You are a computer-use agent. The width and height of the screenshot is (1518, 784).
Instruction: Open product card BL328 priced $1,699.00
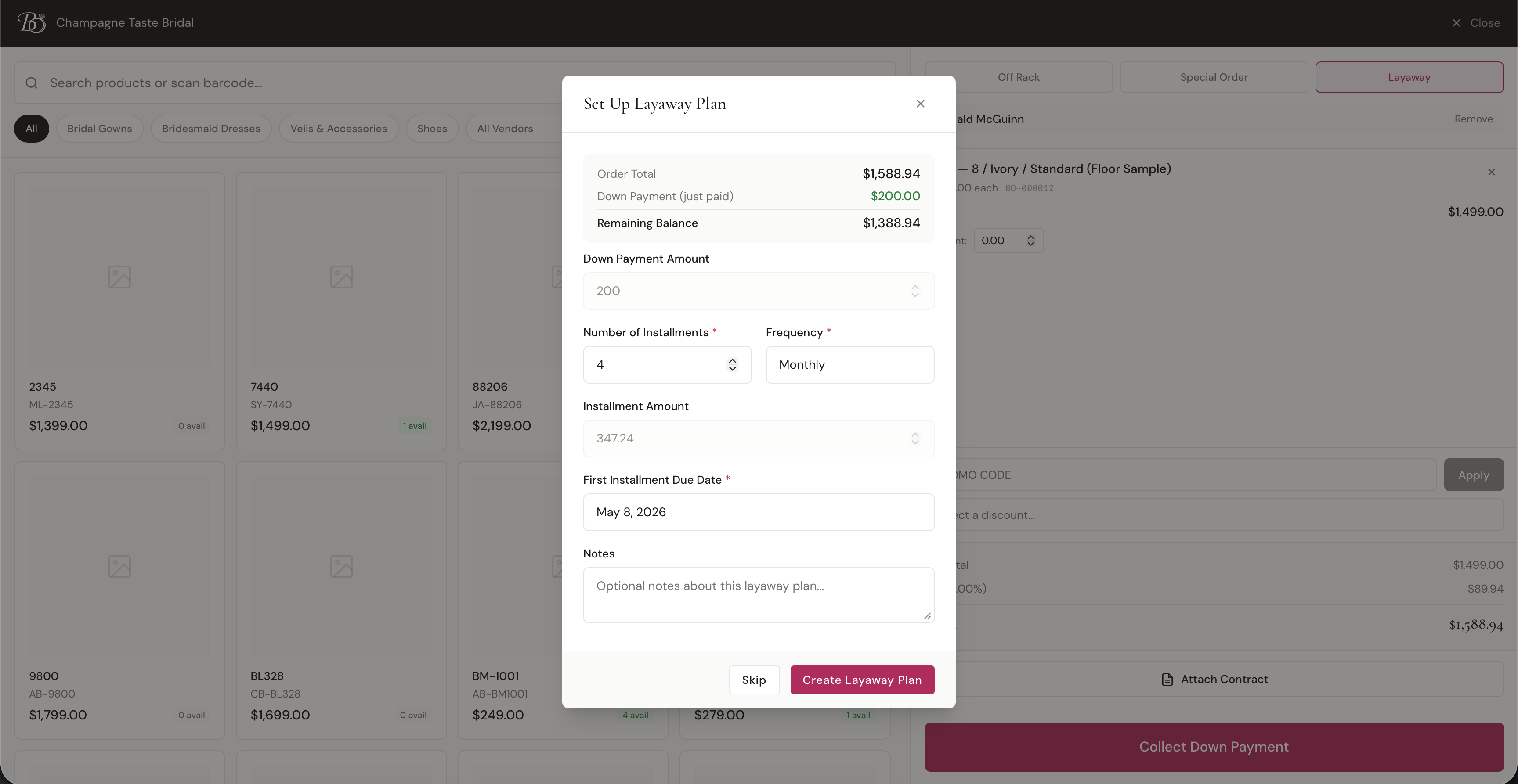(x=341, y=600)
